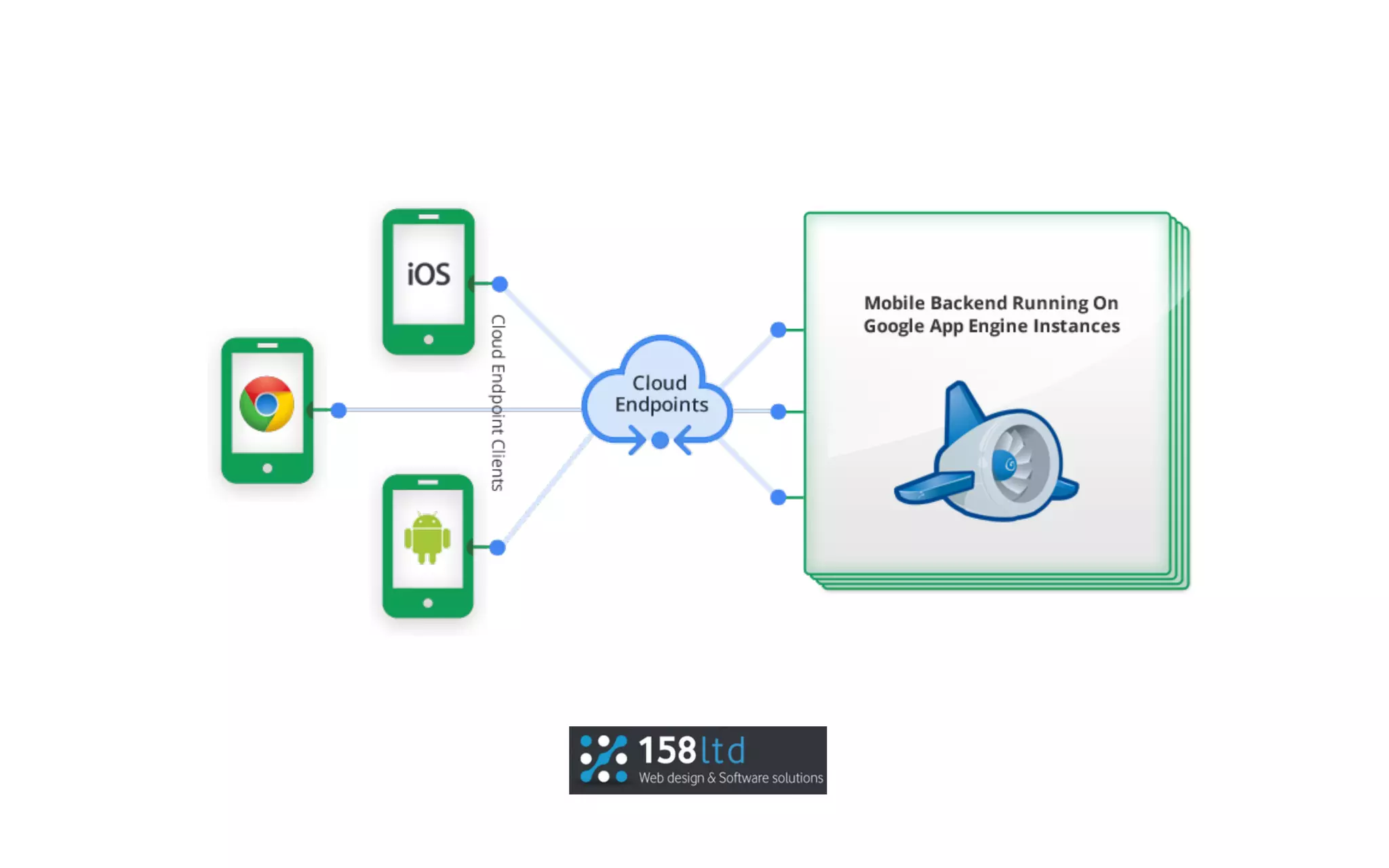Click the blue connector dot beside the Chrome phone
Image resolution: width=1389 pixels, height=868 pixels.
tap(338, 410)
